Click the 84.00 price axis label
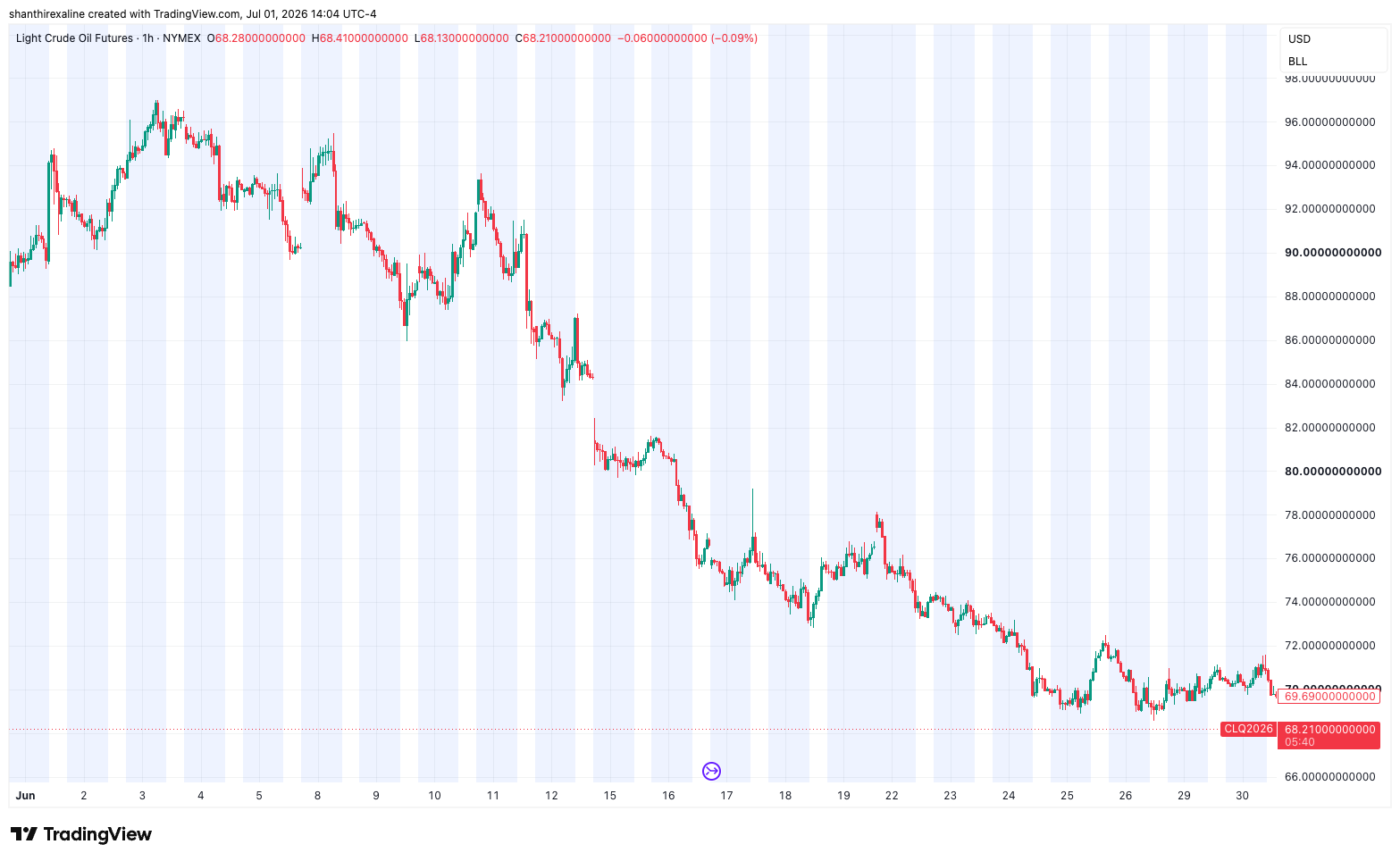 [x=1329, y=384]
